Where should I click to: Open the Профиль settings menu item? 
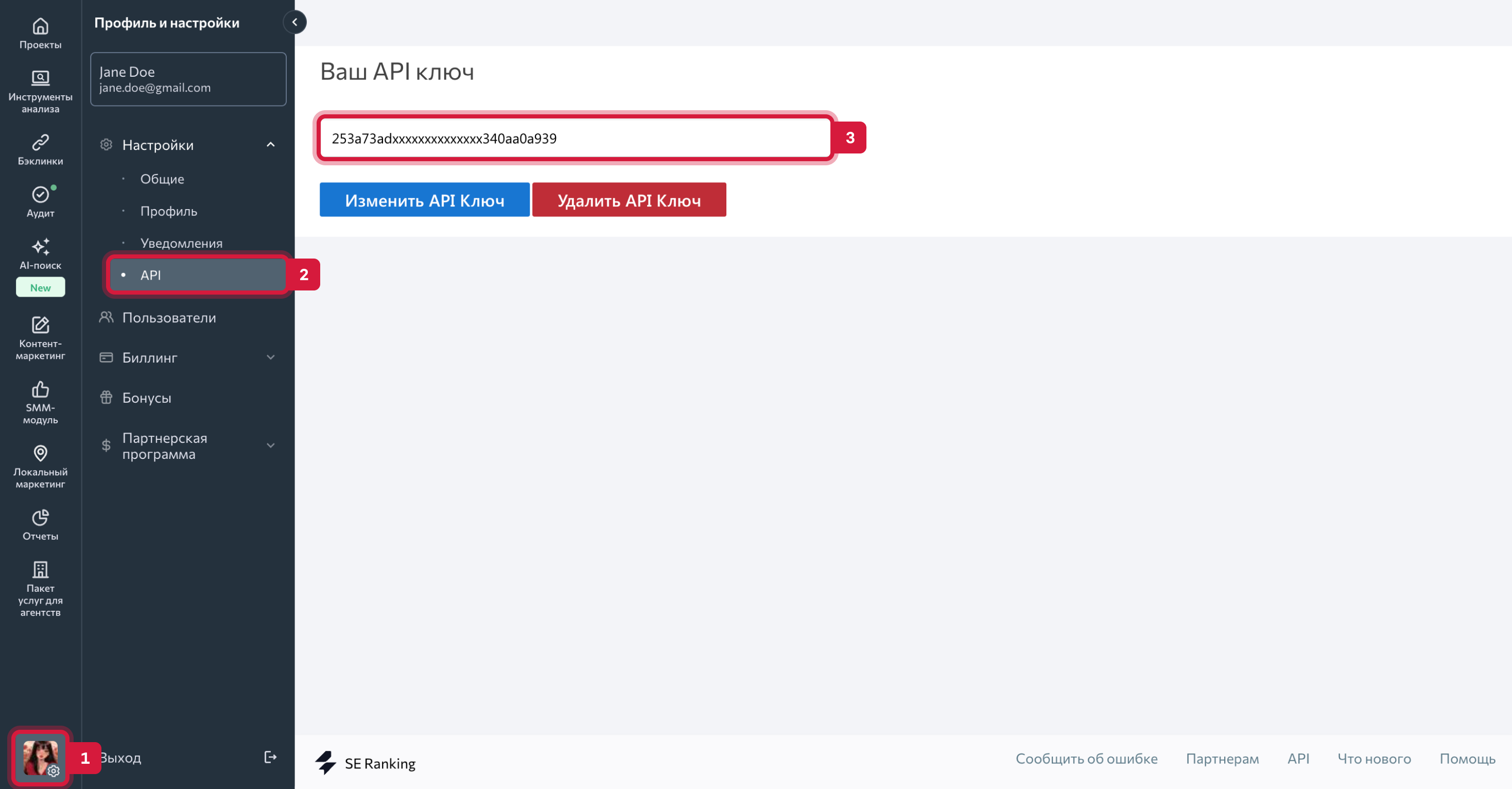pyautogui.click(x=168, y=211)
